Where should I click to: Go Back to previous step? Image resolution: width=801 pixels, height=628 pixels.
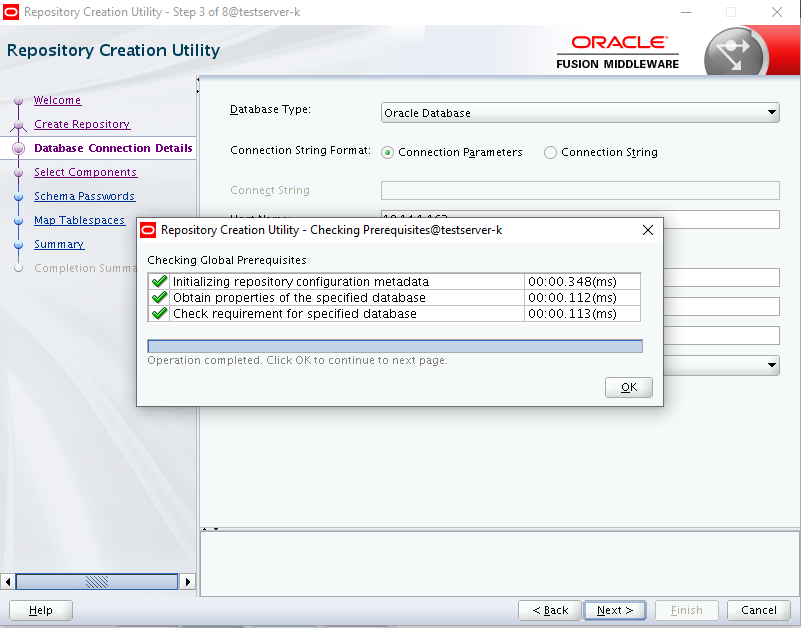(550, 610)
